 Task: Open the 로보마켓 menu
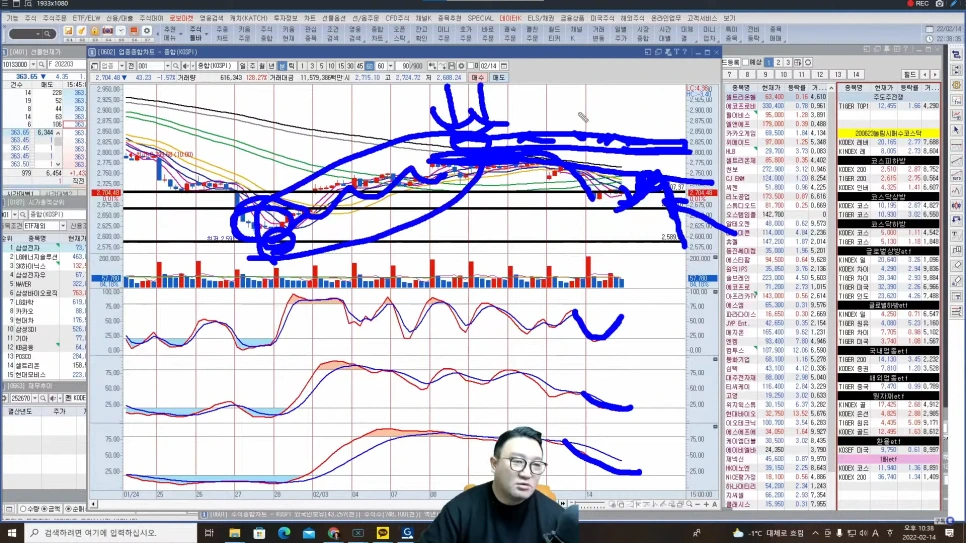(x=181, y=18)
